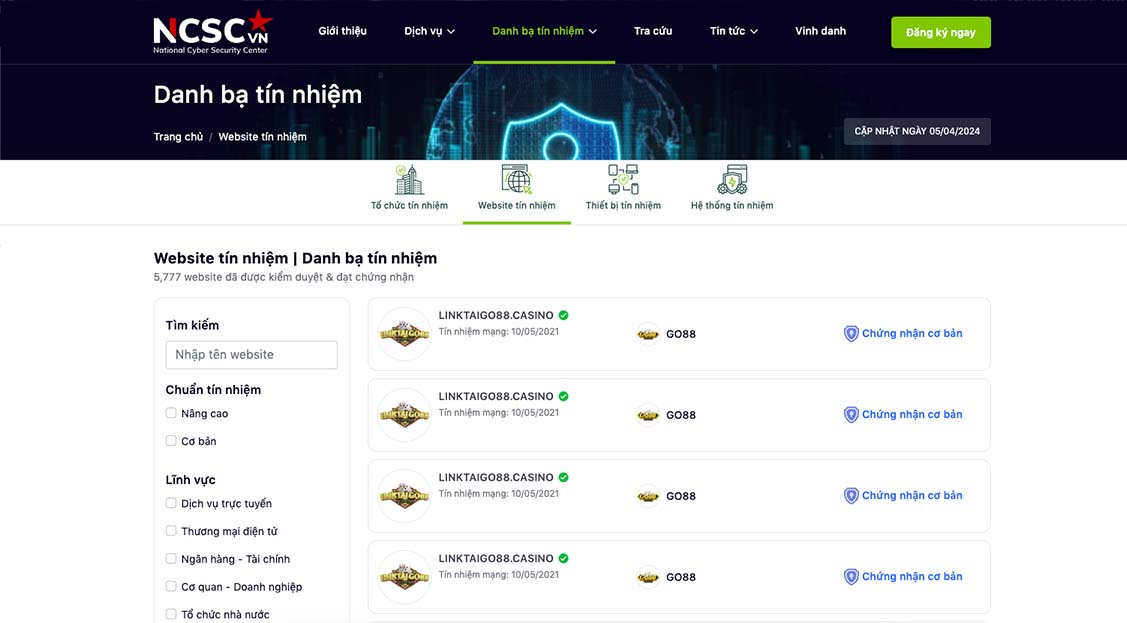This screenshot has width=1127, height=623.
Task: Click the second result's Tín nhiệm mạng: 10/05/2021 date
Action: pos(499,412)
